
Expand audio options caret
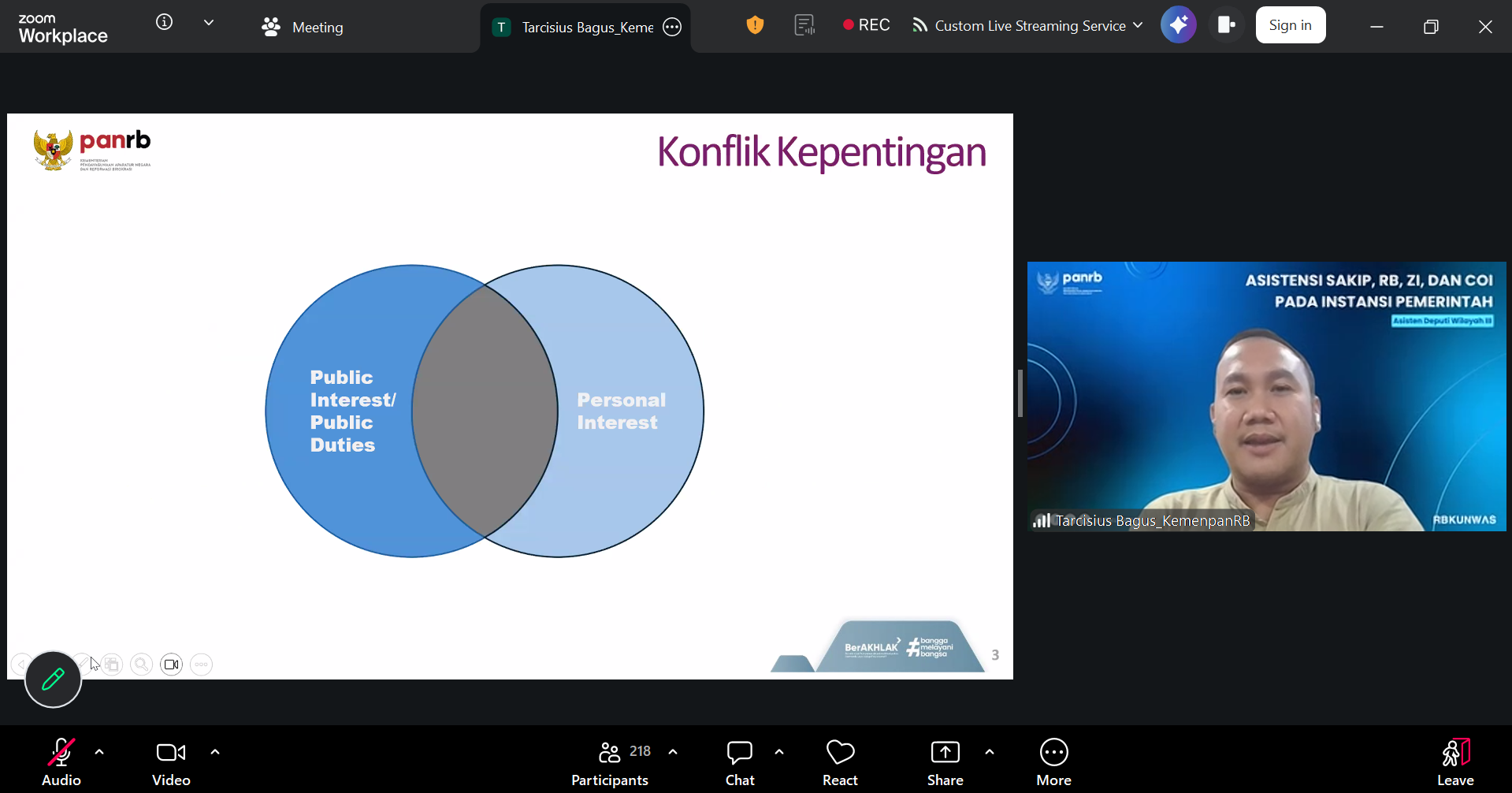[x=99, y=752]
